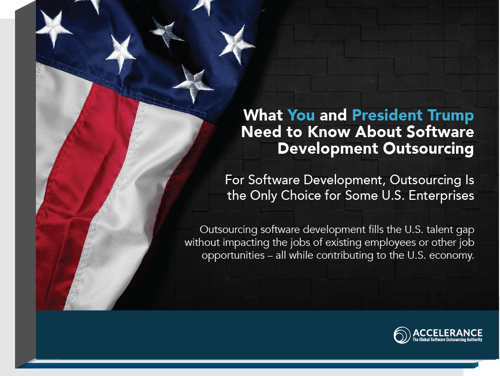Click the ACCELERANCE wordmark text
The image size is (500, 376).
pyautogui.click(x=447, y=333)
